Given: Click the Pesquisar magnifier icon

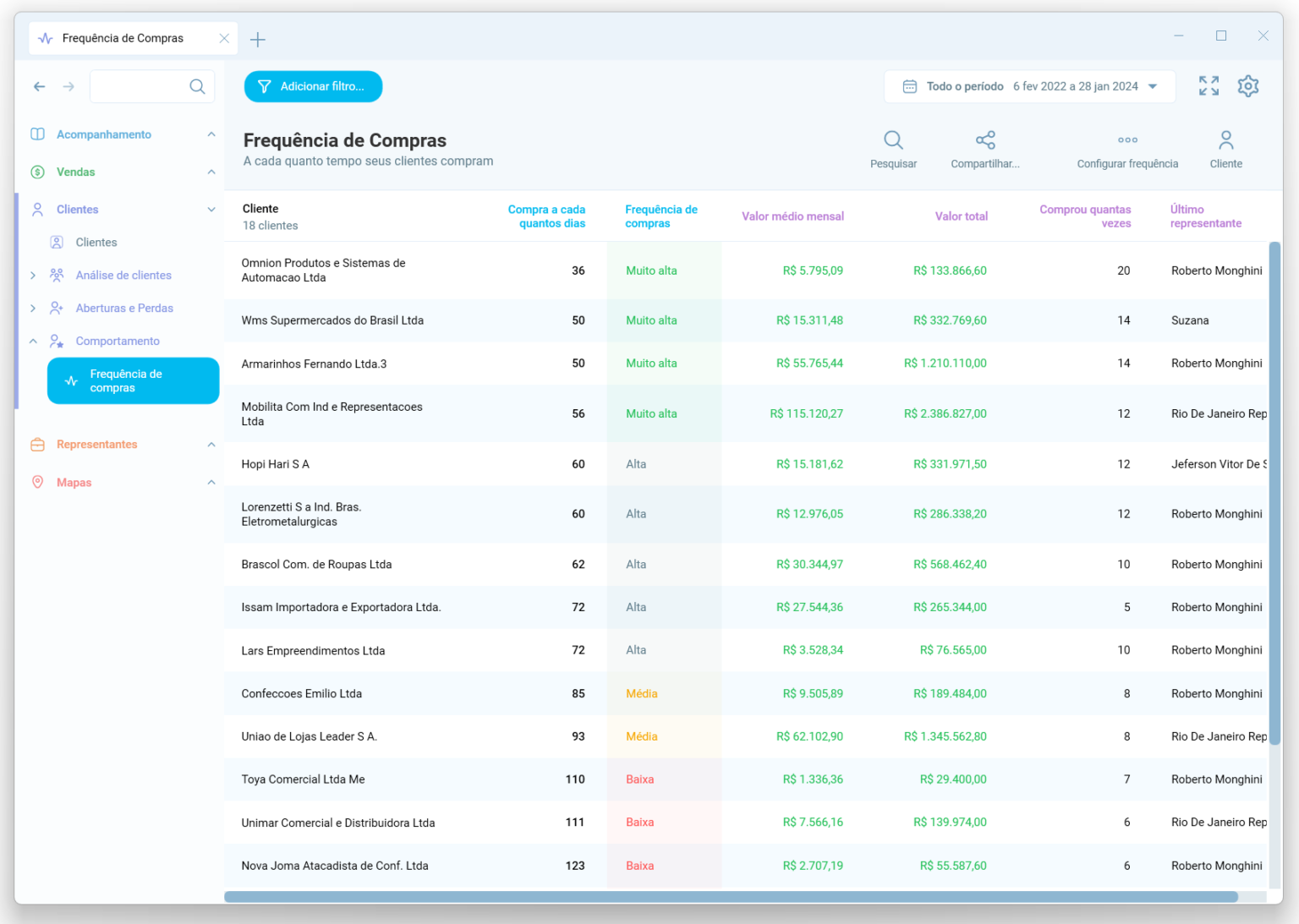Looking at the screenshot, I should (893, 140).
